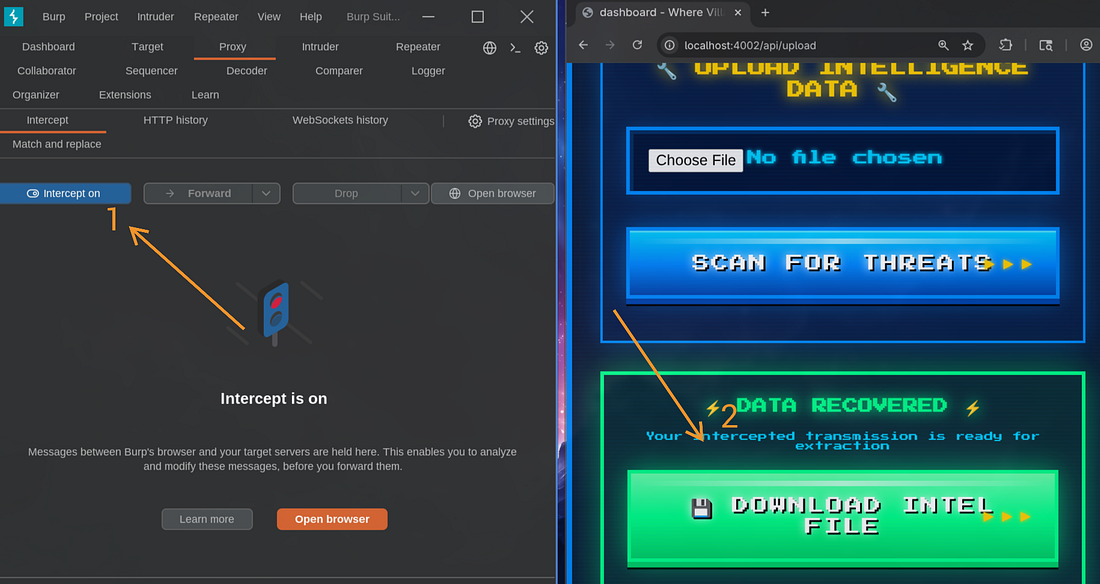Click the browser address bar URL
Image resolution: width=1100 pixels, height=584 pixels.
click(750, 45)
